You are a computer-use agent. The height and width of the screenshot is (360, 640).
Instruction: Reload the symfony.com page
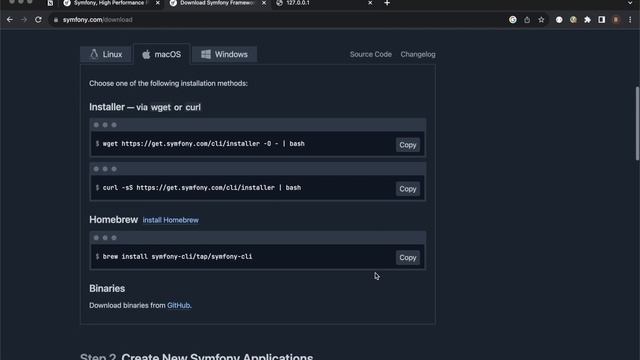(x=38, y=20)
